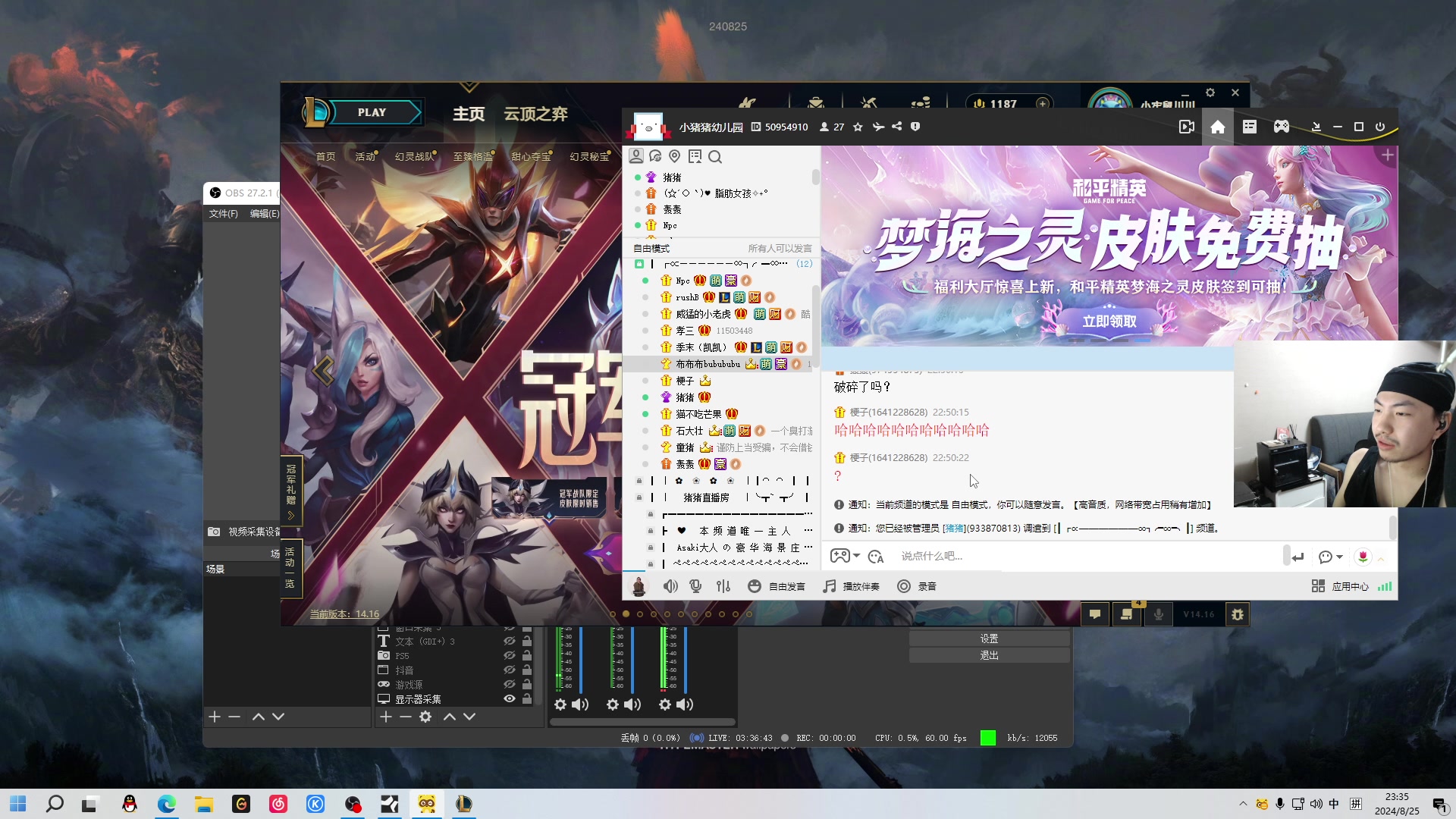
Task: Open the 编辑(E) menu in OBS
Action: pyautogui.click(x=265, y=214)
